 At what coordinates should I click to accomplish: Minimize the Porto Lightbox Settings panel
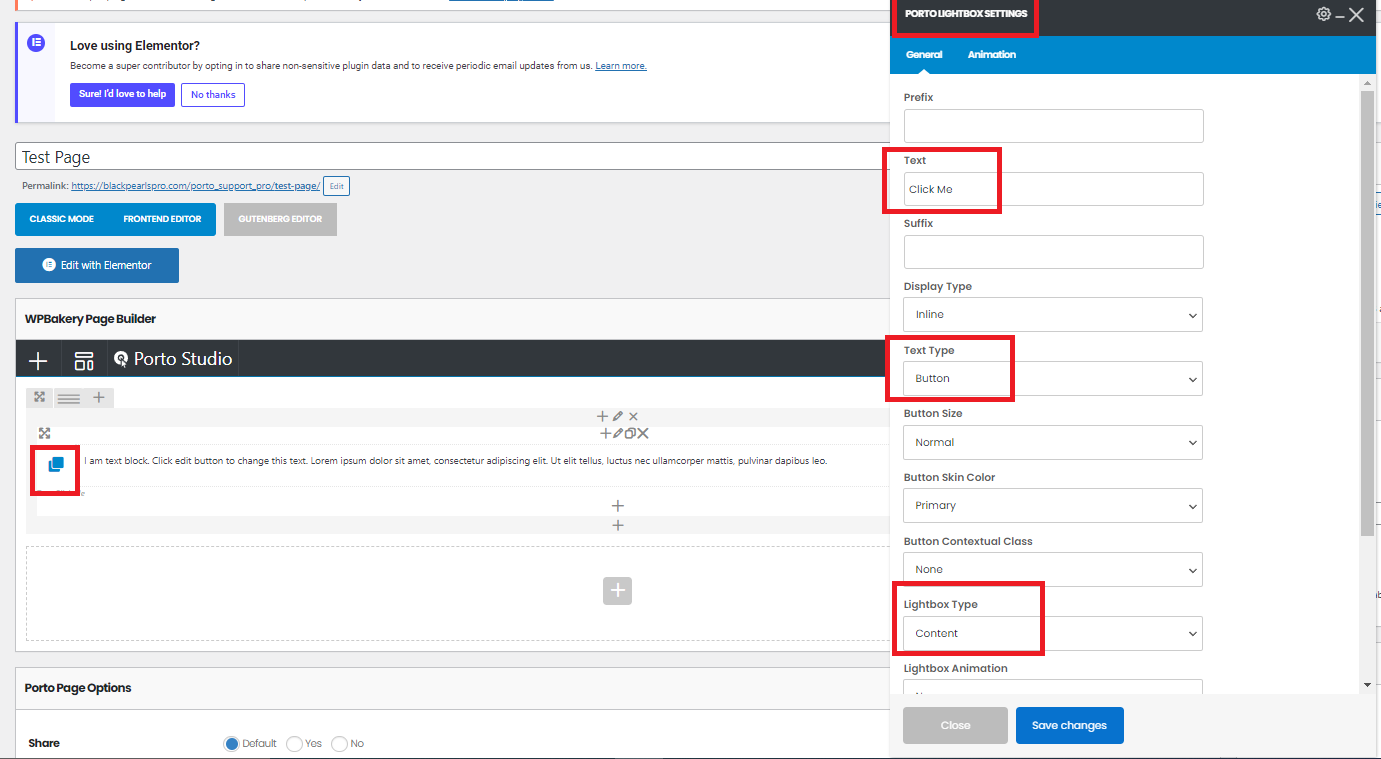pos(1340,15)
